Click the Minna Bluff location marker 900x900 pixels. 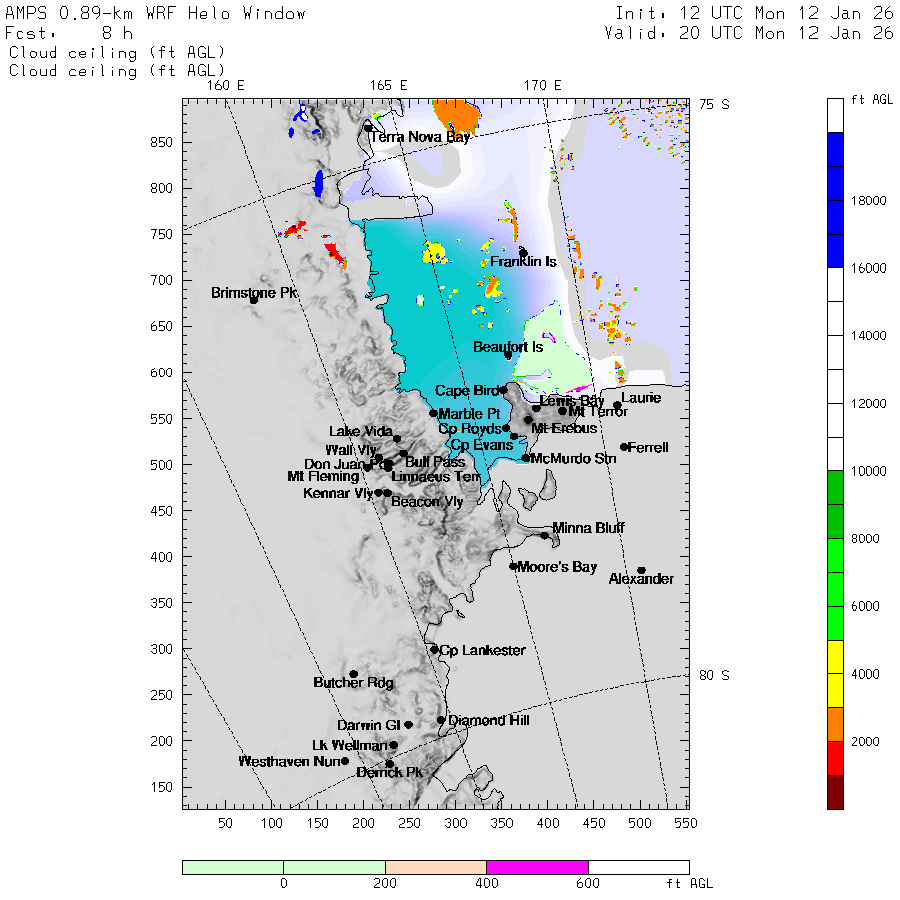(545, 535)
